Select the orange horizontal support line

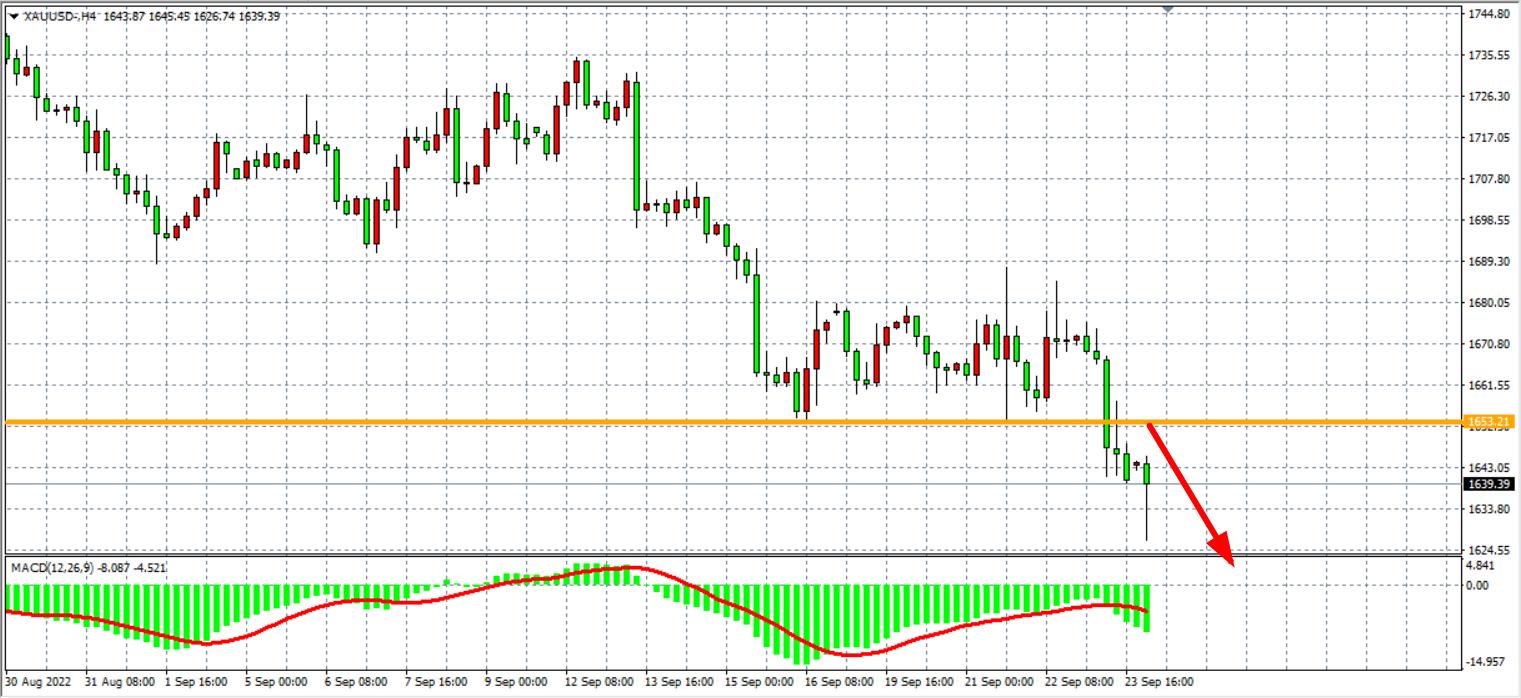600,423
